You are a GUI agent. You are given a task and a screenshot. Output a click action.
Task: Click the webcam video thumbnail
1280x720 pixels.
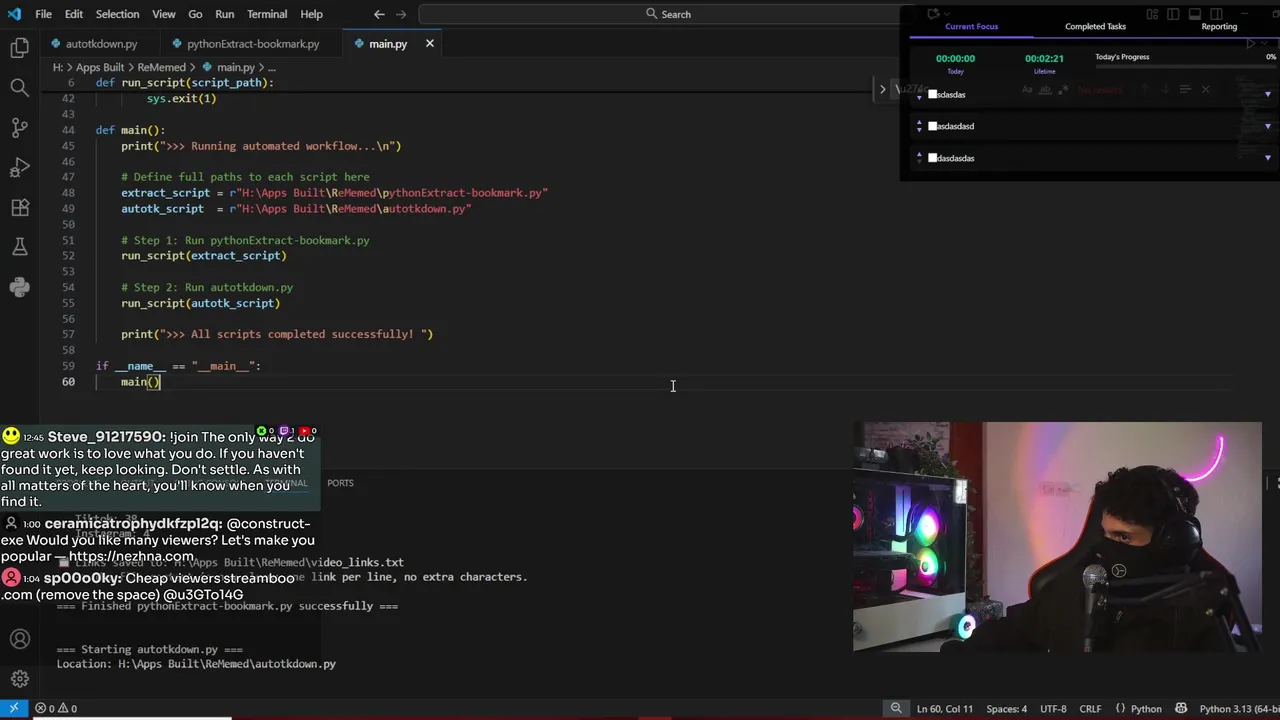click(x=1057, y=537)
